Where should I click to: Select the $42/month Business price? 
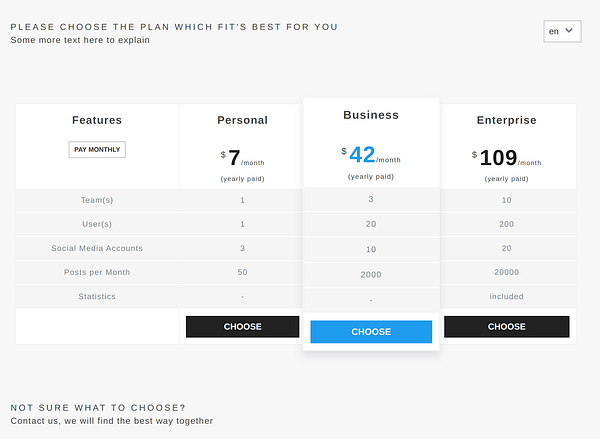pyautogui.click(x=371, y=155)
